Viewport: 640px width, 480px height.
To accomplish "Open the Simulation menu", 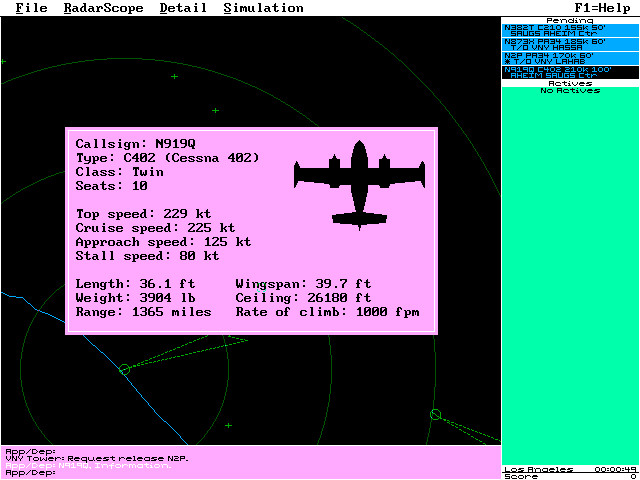I will 263,8.
